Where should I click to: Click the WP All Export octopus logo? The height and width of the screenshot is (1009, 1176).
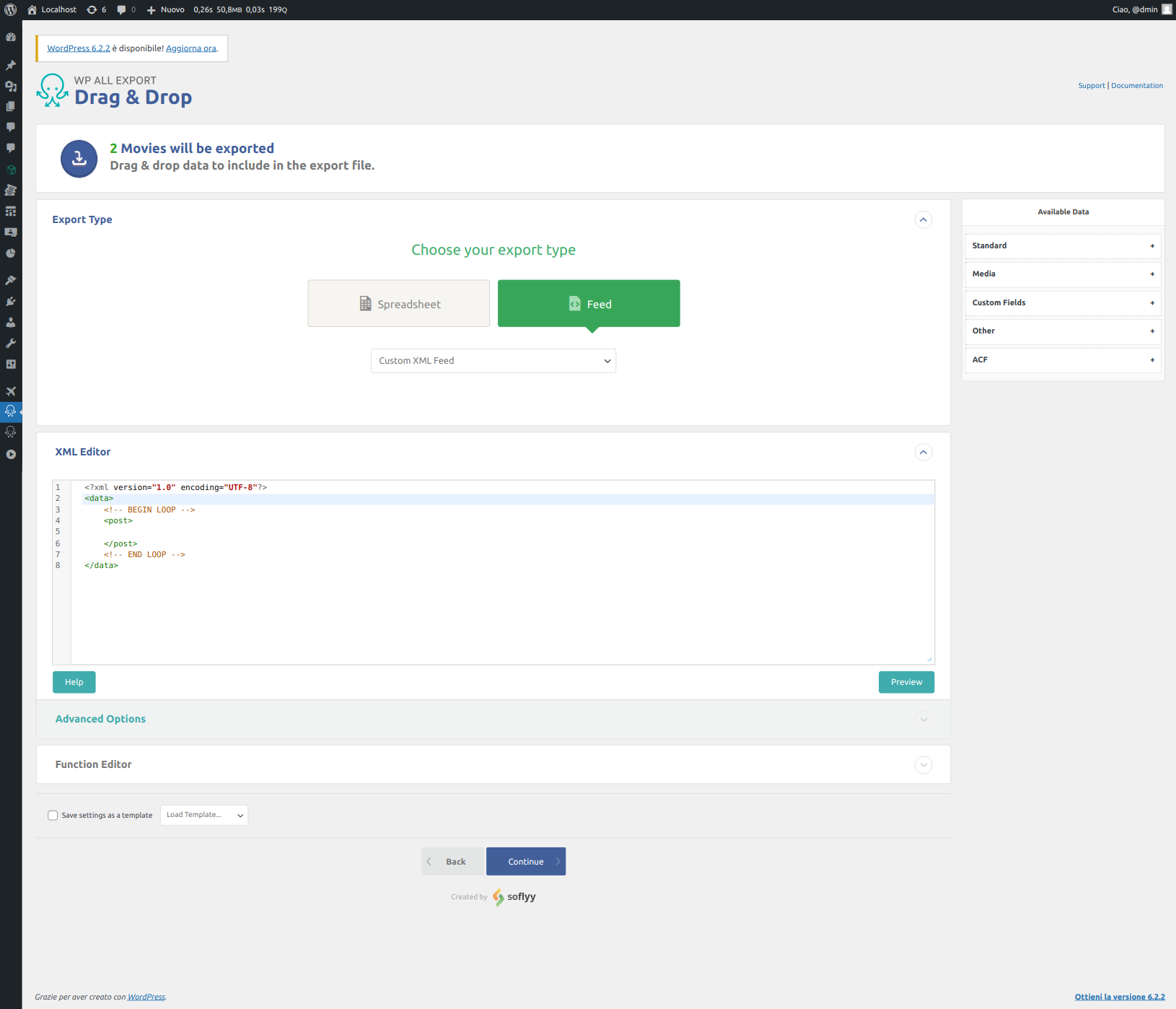tap(53, 90)
